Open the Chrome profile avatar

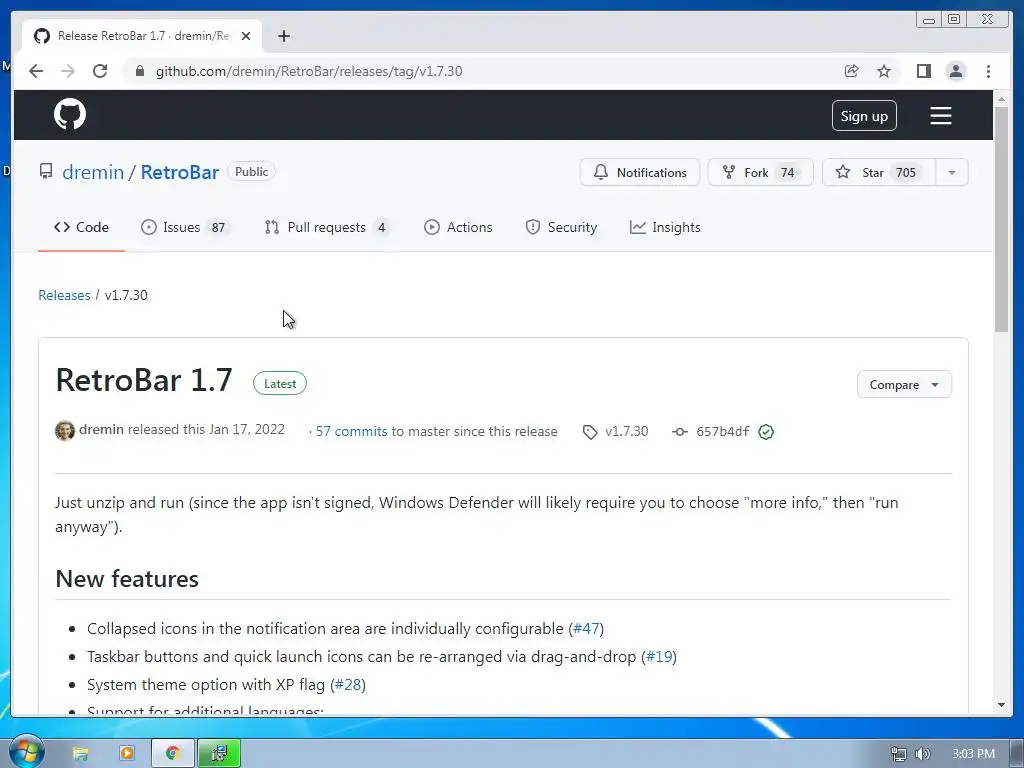click(x=955, y=71)
